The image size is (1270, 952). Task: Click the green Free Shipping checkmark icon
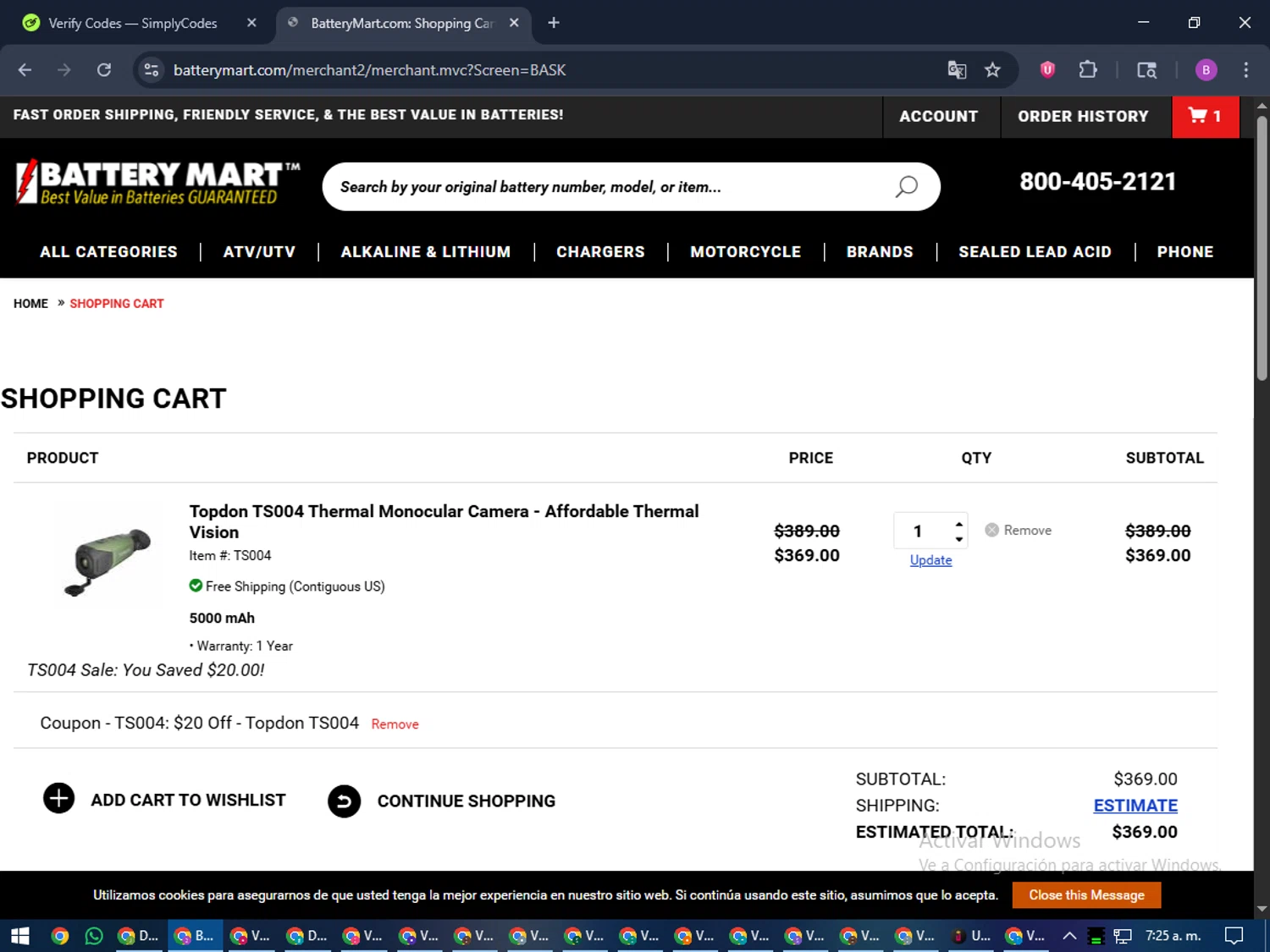196,586
